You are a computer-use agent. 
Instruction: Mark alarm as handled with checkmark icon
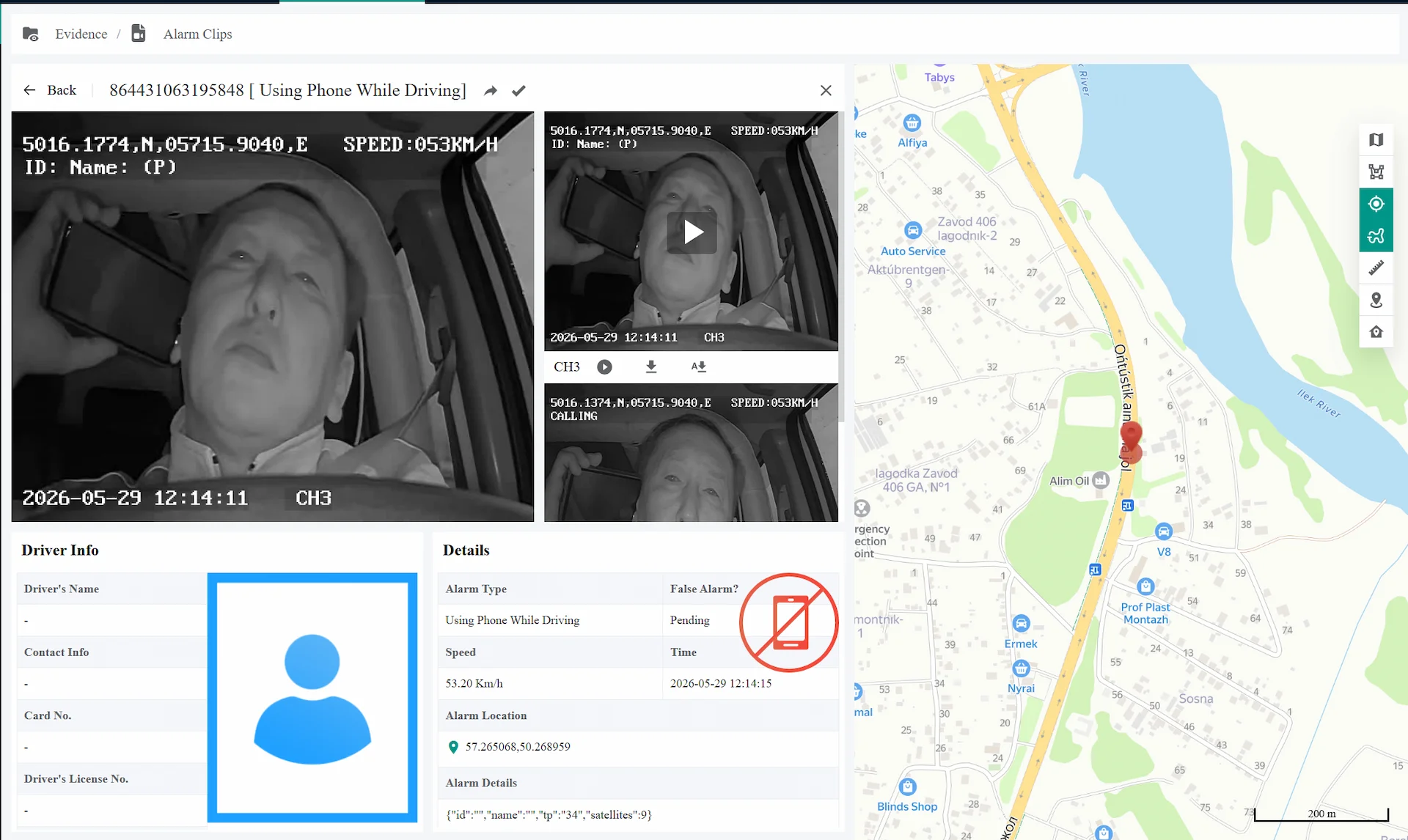point(518,91)
